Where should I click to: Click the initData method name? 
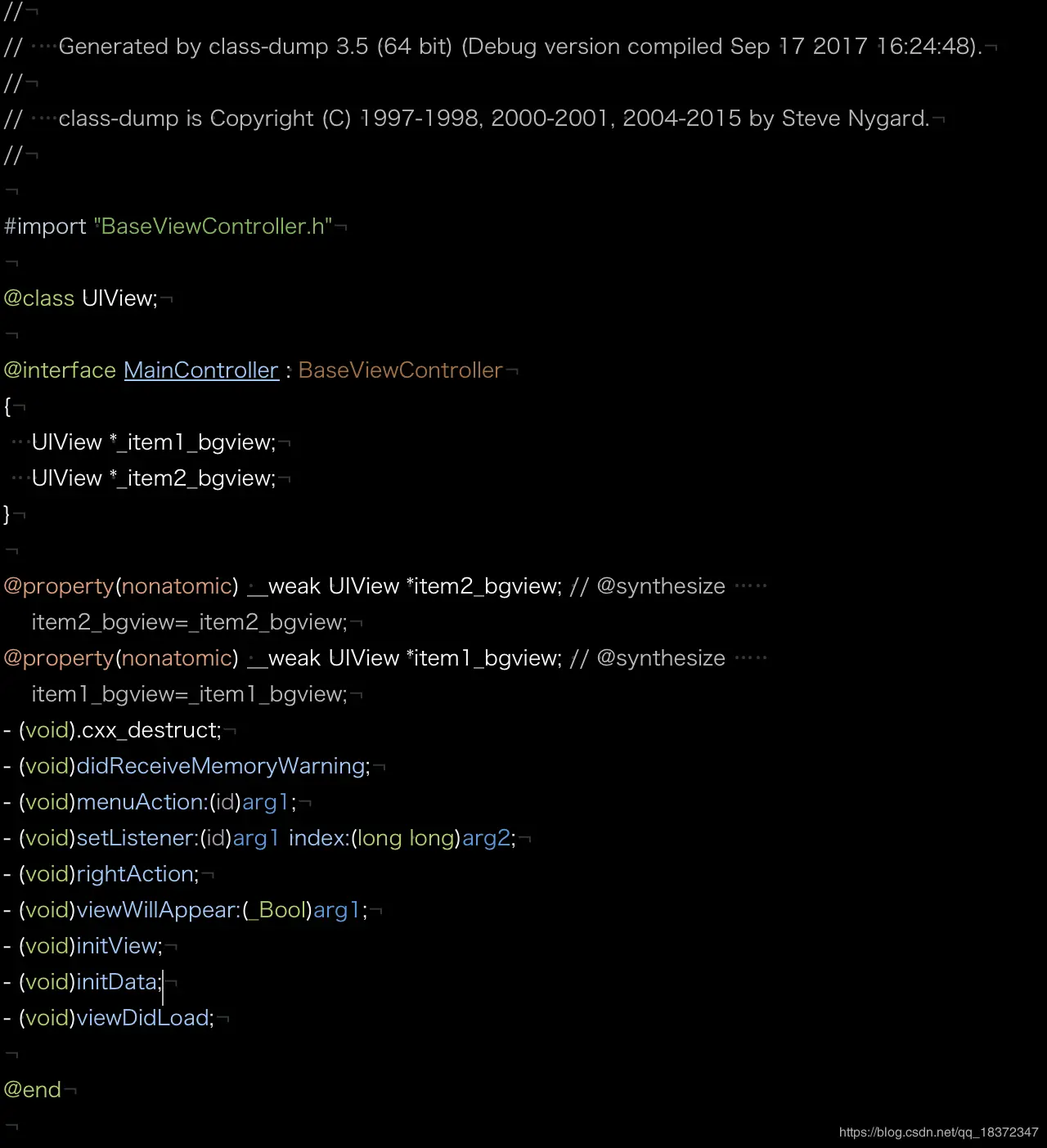(117, 982)
